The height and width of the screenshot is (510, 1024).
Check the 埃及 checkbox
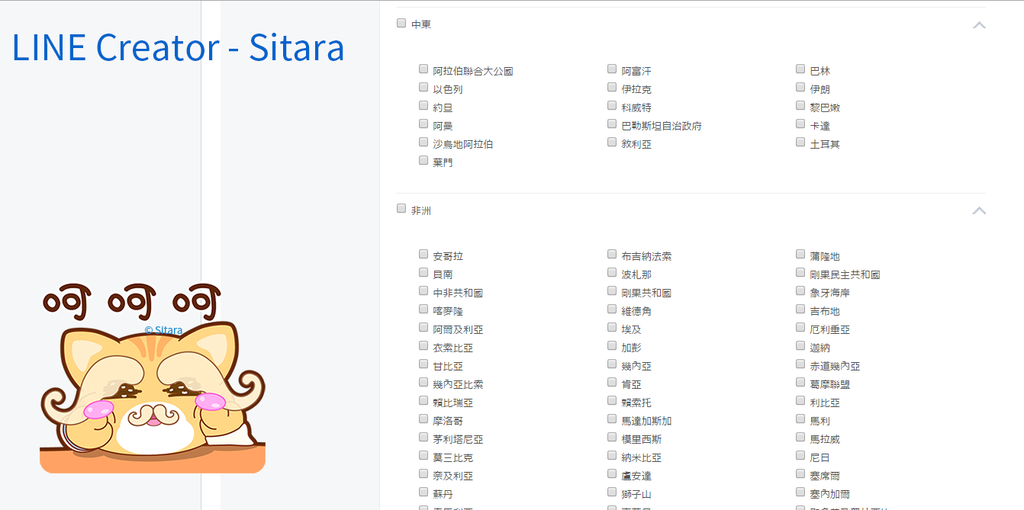(612, 329)
